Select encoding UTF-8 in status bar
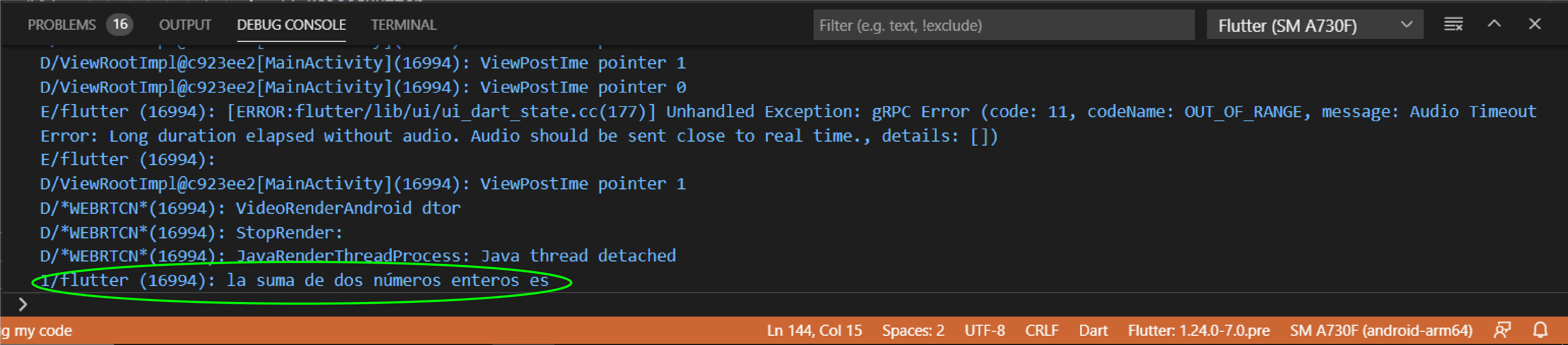The height and width of the screenshot is (345, 1568). pyautogui.click(x=984, y=331)
